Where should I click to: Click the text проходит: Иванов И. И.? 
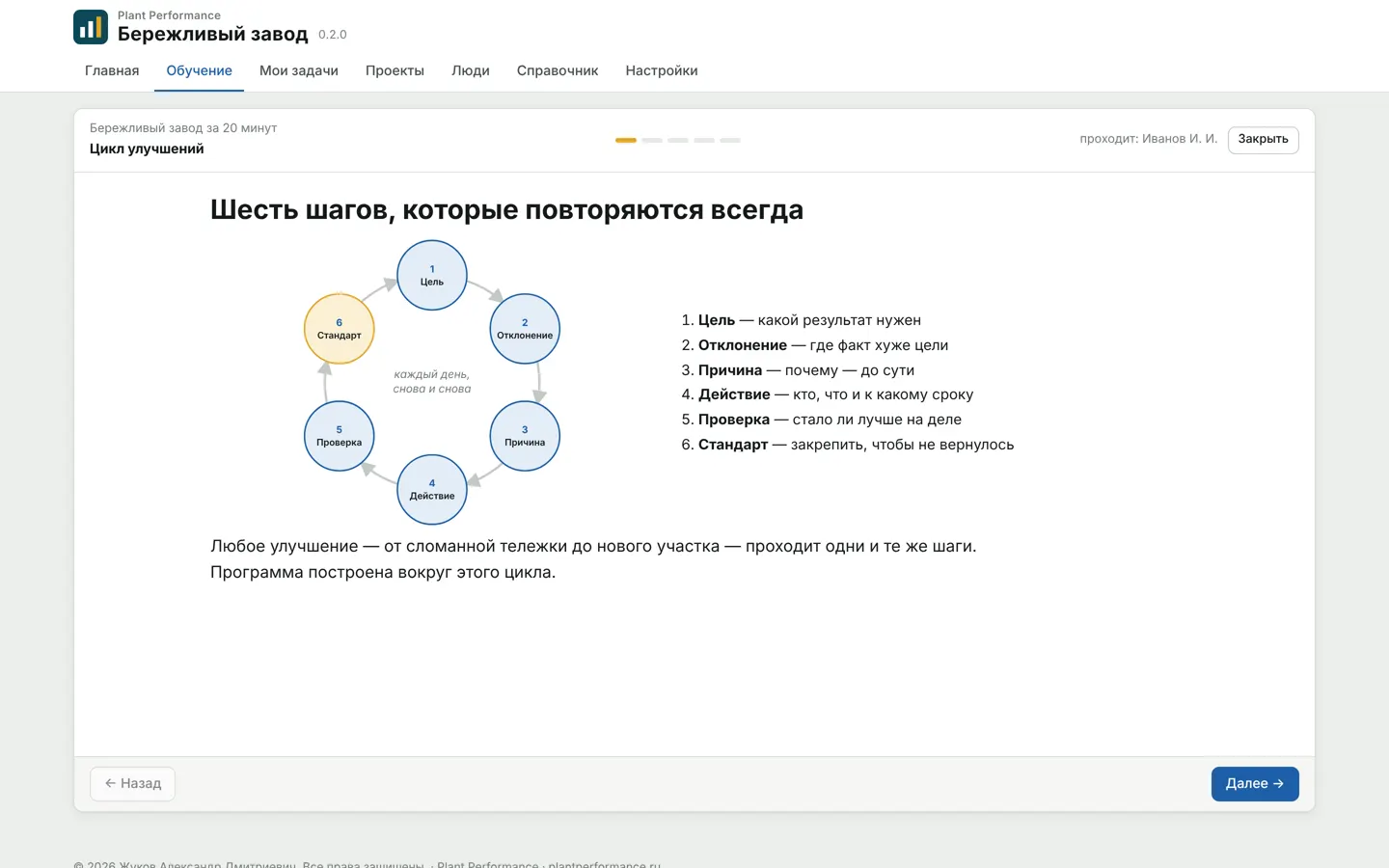tap(1149, 139)
